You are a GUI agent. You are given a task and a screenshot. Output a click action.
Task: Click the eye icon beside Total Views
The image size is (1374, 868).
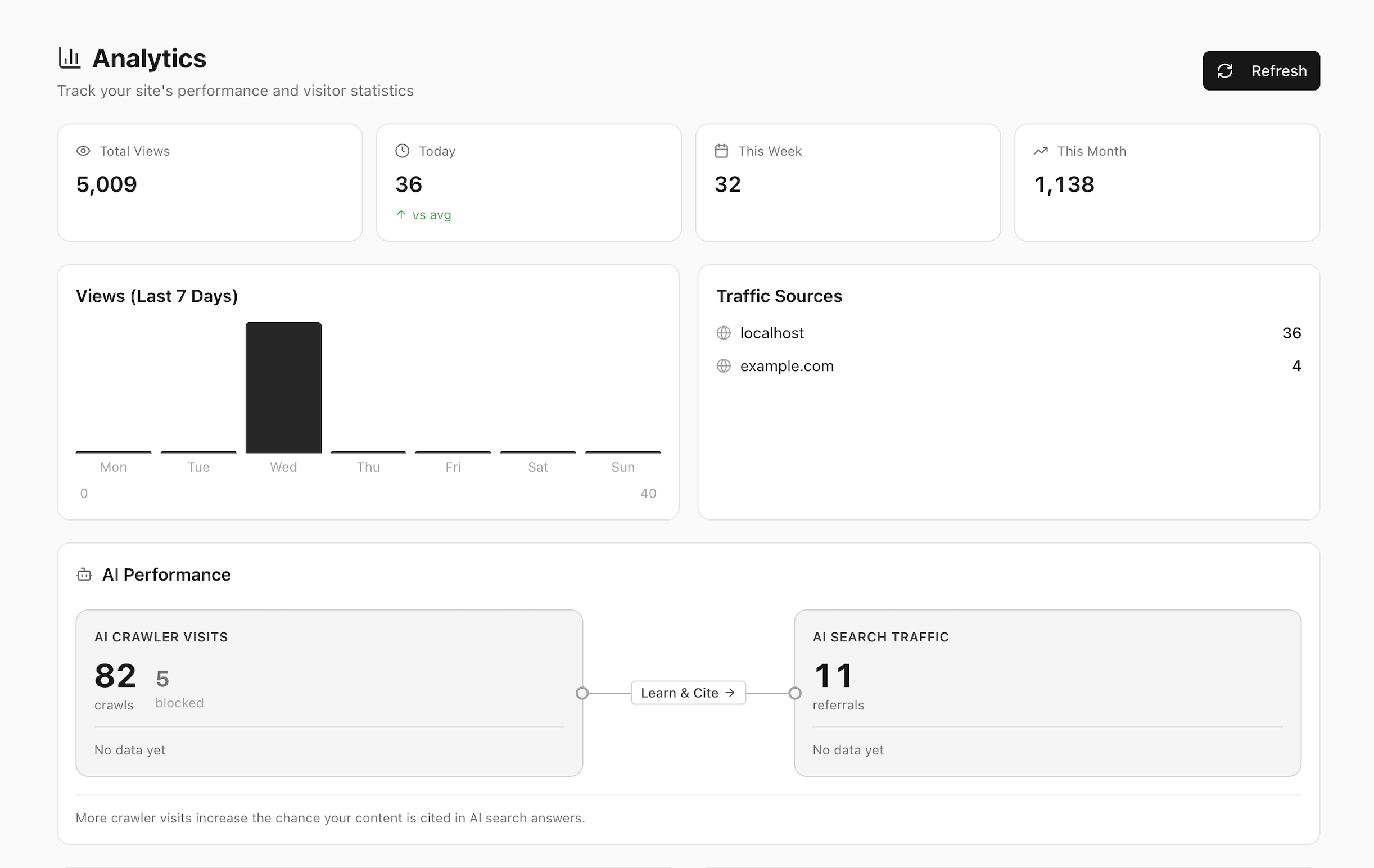[x=83, y=151]
